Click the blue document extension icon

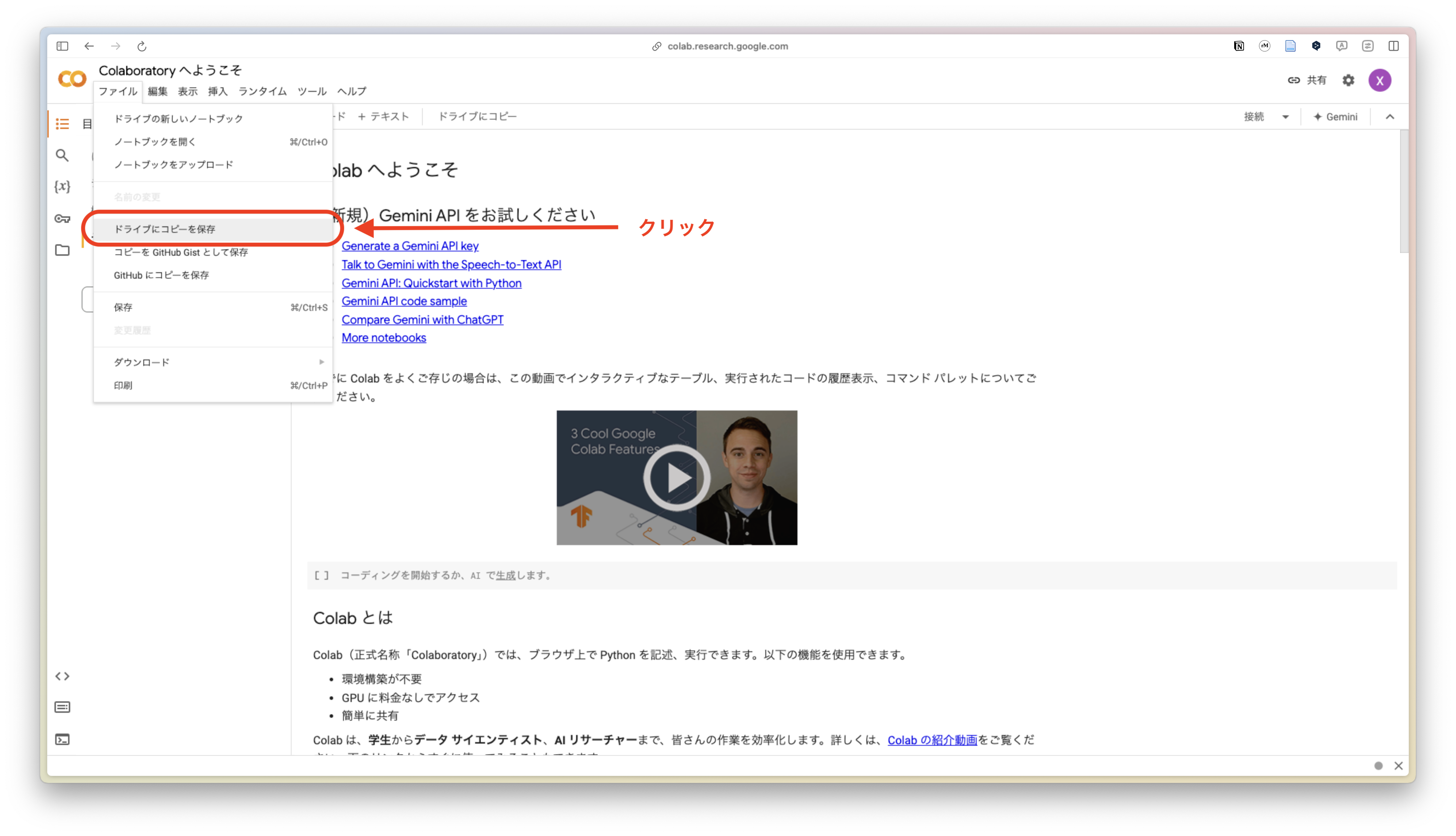tap(1290, 46)
